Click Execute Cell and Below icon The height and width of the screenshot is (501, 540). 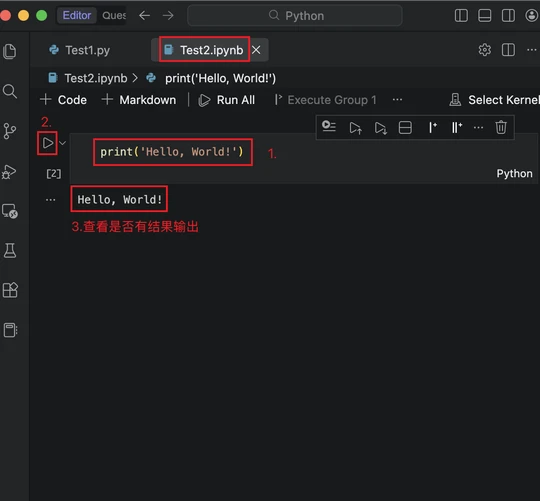tap(381, 128)
